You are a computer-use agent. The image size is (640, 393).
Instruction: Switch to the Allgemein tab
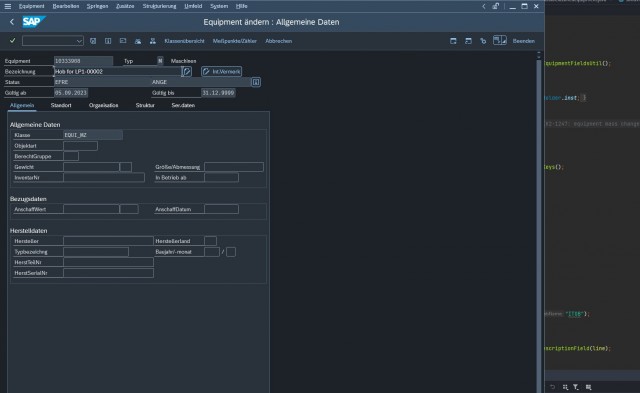pos(22,105)
